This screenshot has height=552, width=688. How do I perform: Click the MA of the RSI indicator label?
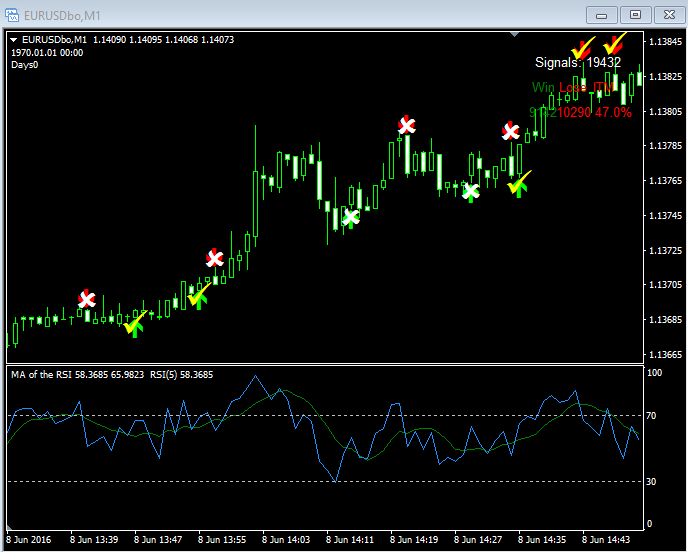77,375
